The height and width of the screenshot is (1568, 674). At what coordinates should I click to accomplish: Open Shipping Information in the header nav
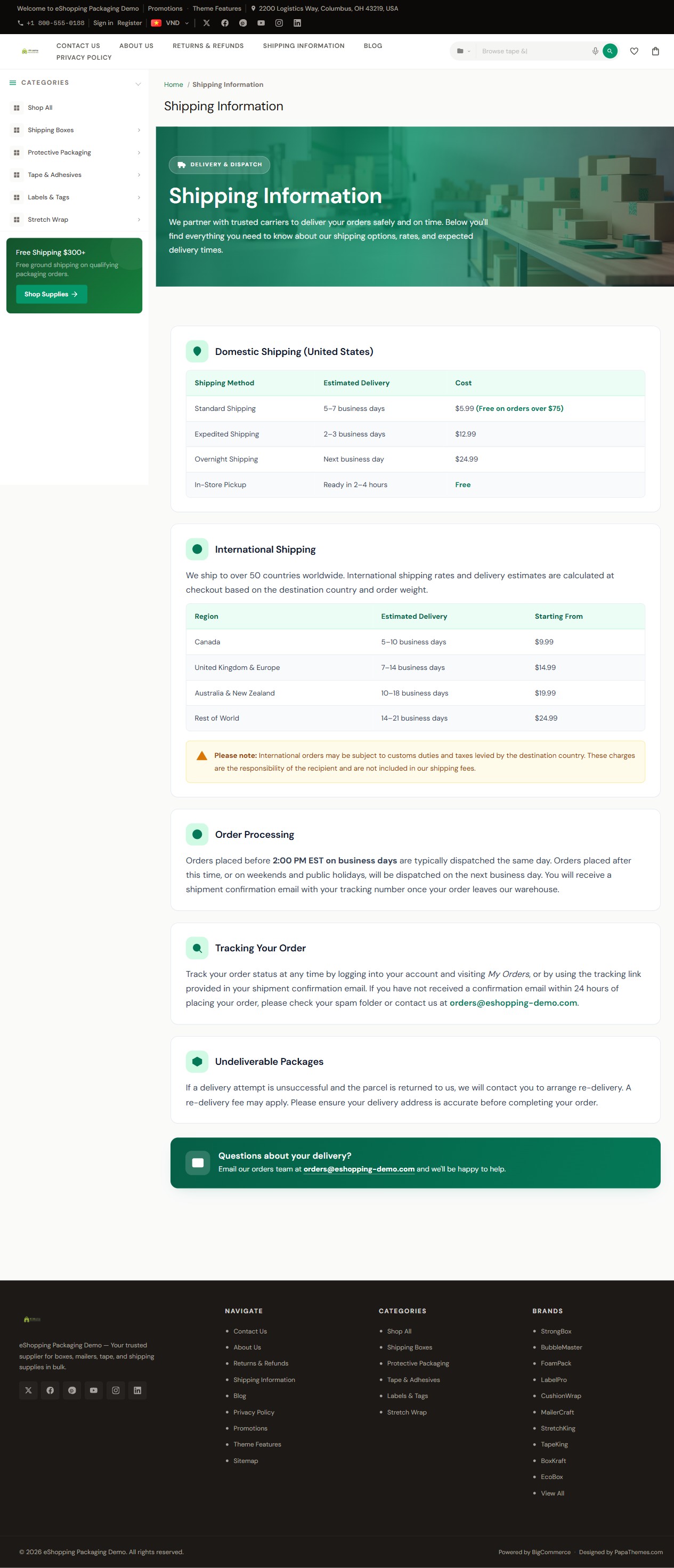point(304,46)
